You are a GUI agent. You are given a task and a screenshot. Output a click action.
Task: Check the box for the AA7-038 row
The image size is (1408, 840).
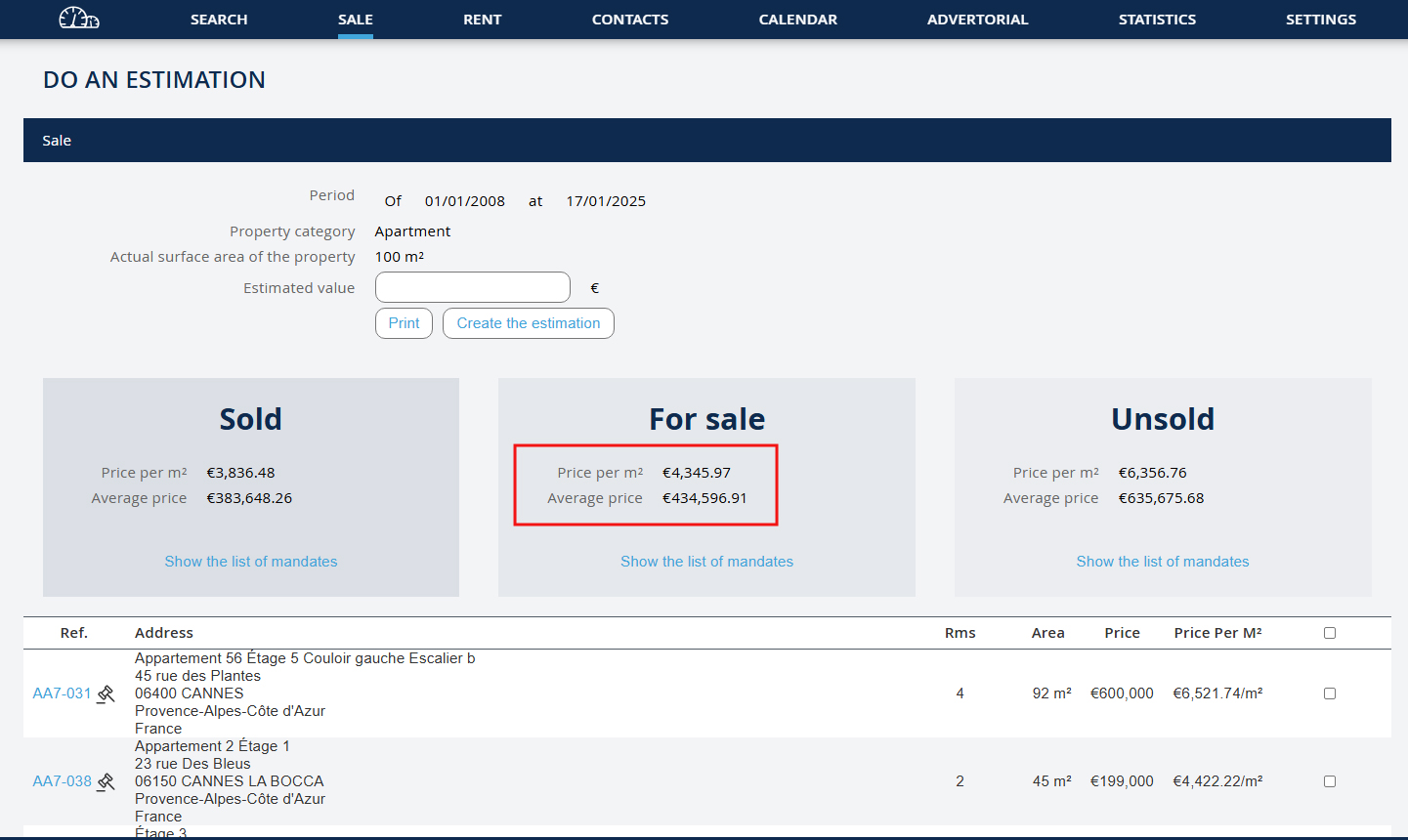click(1329, 781)
